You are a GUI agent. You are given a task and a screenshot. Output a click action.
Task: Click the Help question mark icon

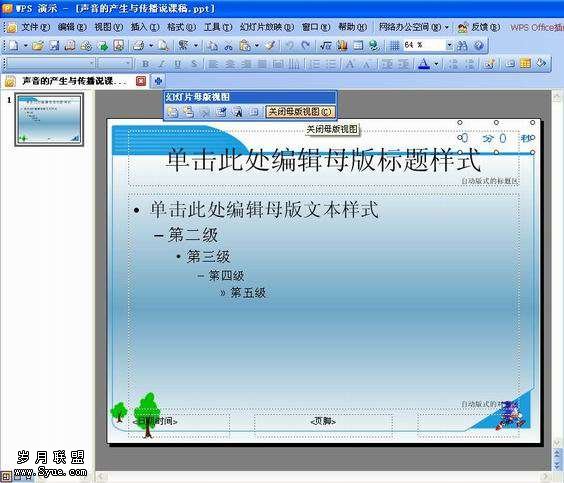click(479, 46)
